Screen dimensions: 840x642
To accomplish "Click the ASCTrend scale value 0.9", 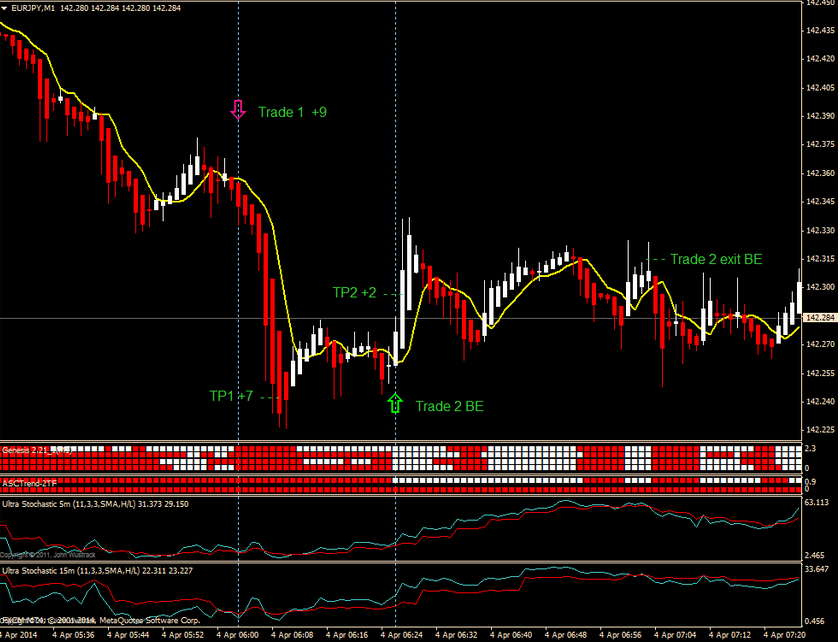I will click(810, 482).
